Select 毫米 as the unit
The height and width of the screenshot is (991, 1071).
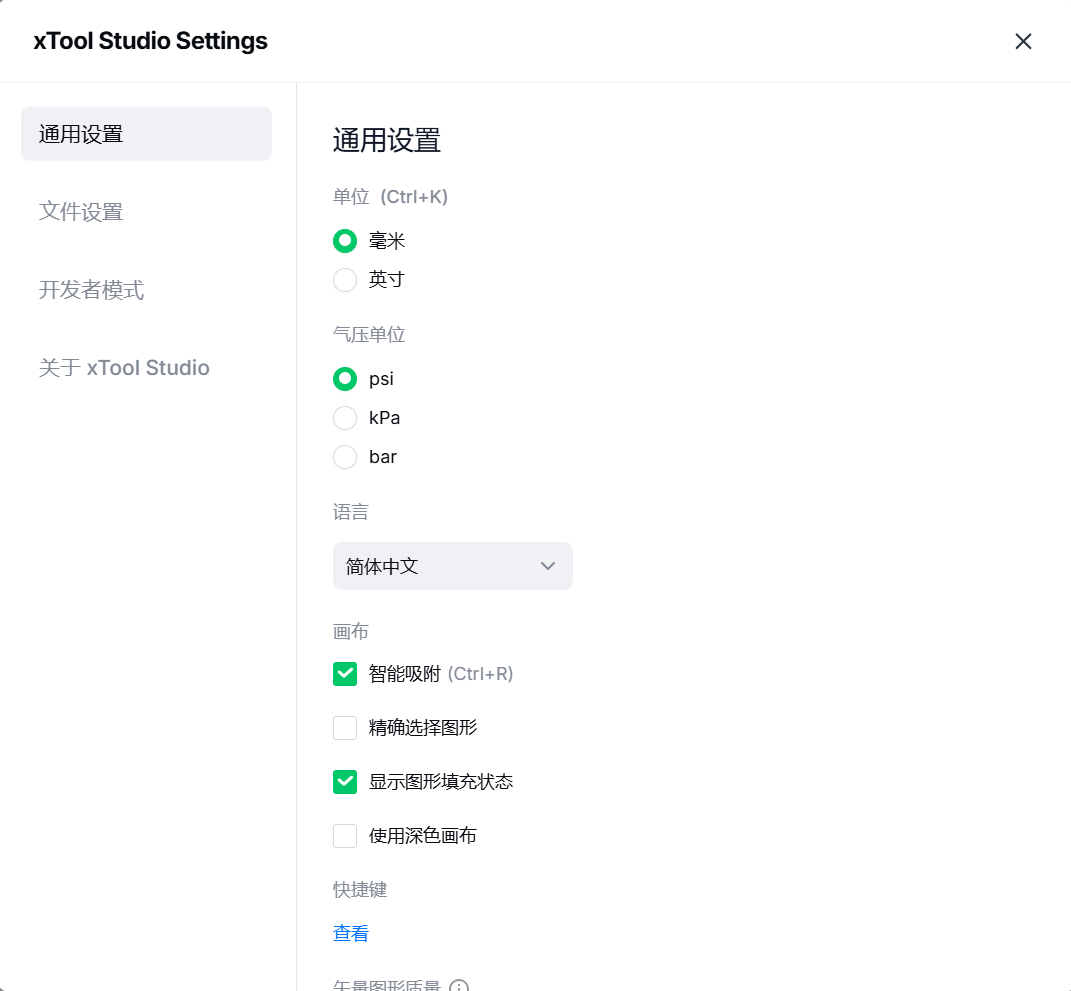coord(345,241)
